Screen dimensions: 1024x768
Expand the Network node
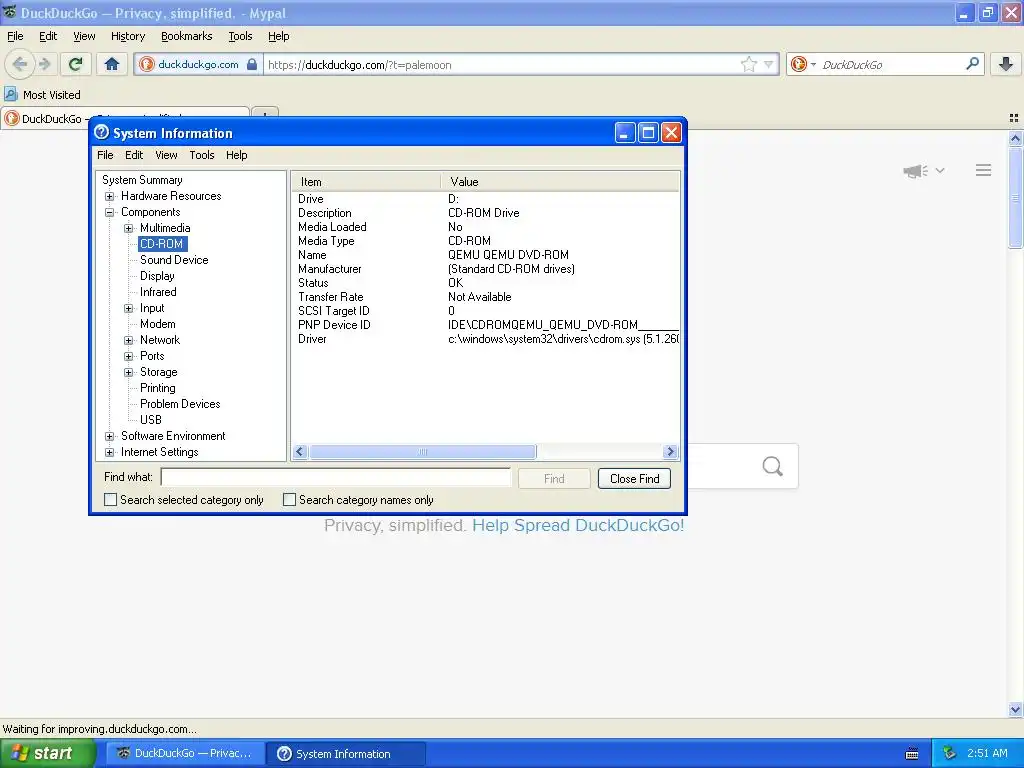pyautogui.click(x=129, y=340)
